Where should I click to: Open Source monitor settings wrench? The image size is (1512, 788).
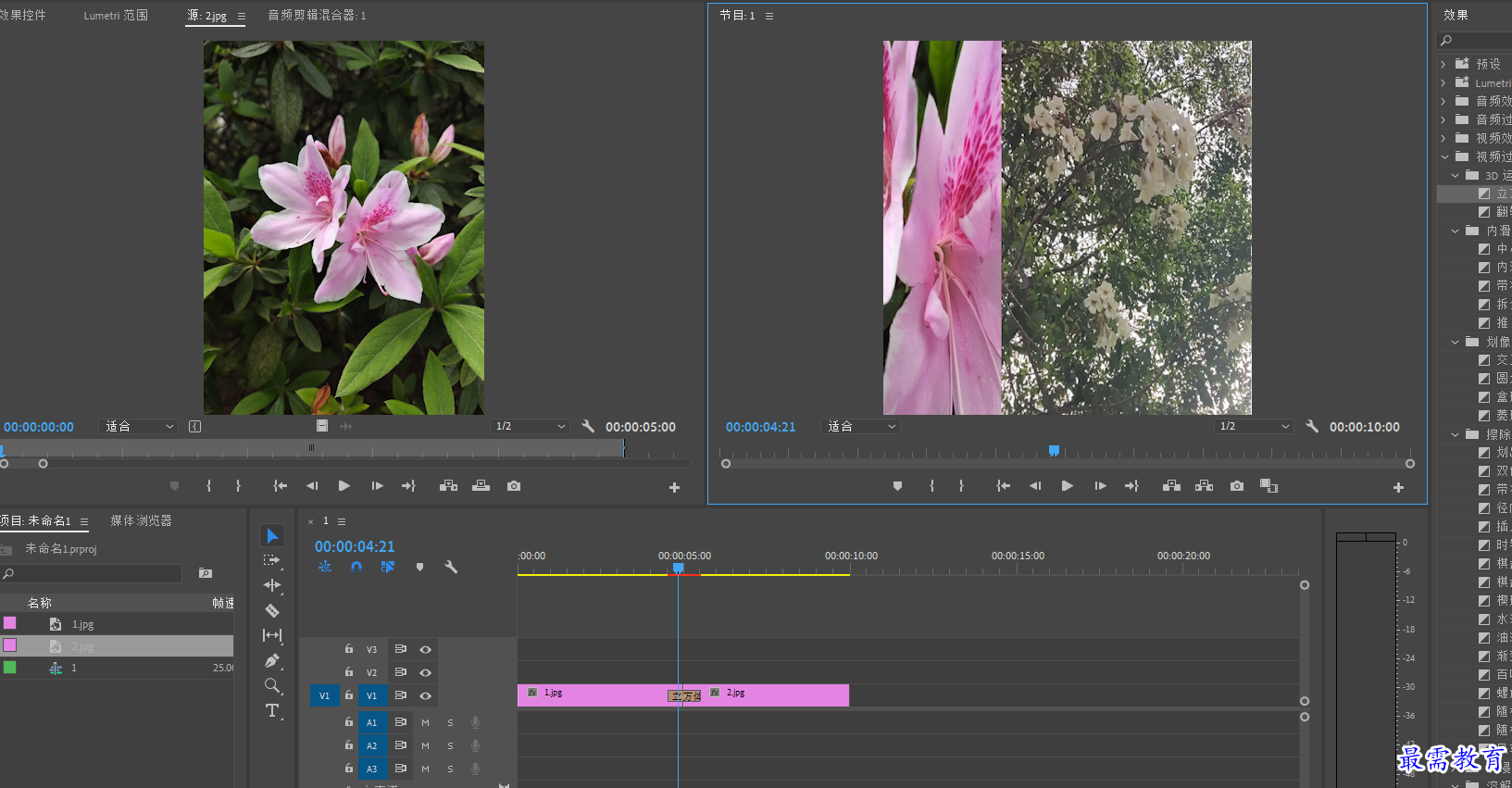tap(588, 426)
